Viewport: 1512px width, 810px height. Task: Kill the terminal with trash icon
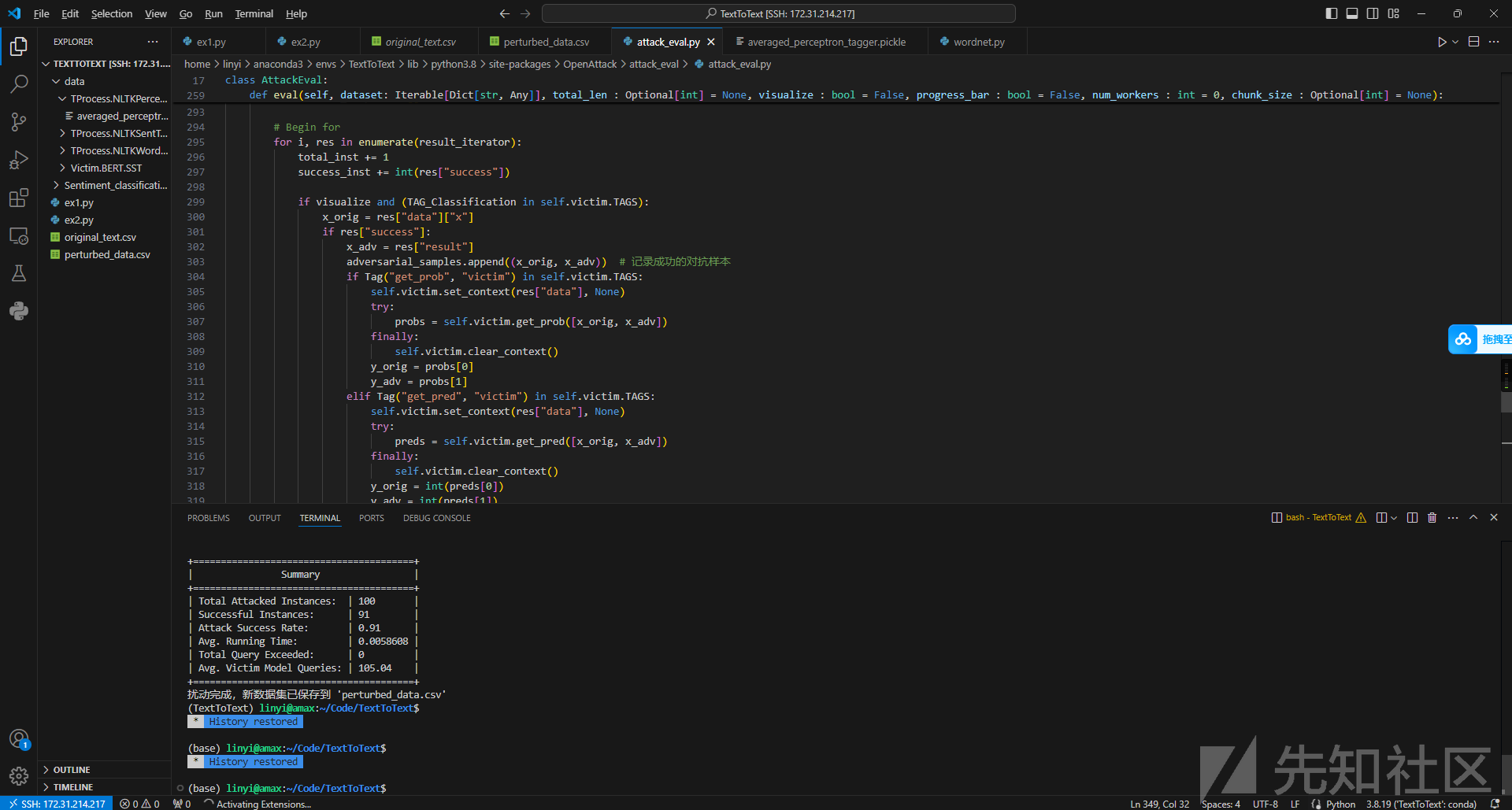coord(1432,517)
